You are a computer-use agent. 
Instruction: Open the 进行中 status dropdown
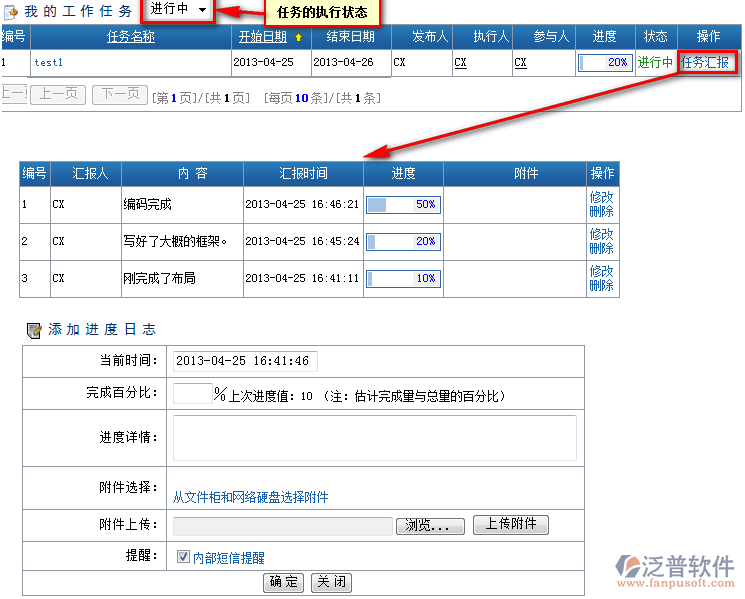pyautogui.click(x=179, y=10)
